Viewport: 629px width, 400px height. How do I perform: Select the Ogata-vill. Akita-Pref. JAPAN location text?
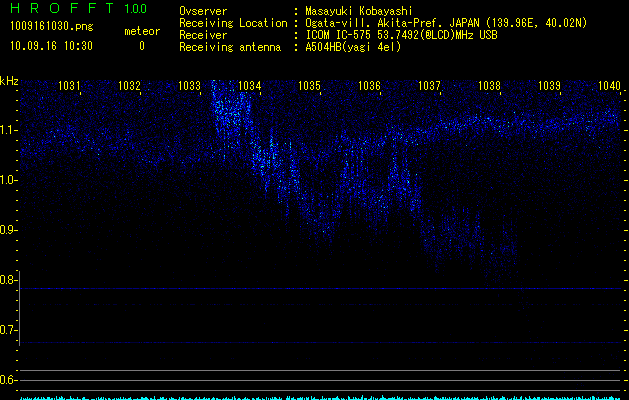(x=446, y=23)
